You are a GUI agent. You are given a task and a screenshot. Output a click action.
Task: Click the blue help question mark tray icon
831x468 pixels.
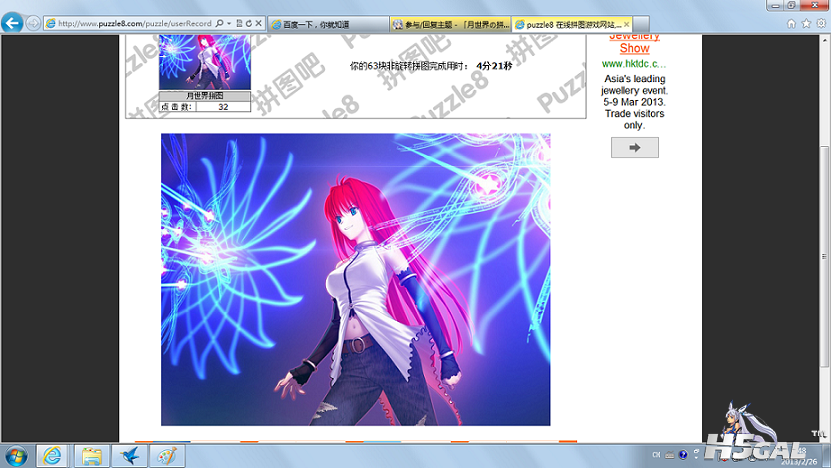(683, 455)
